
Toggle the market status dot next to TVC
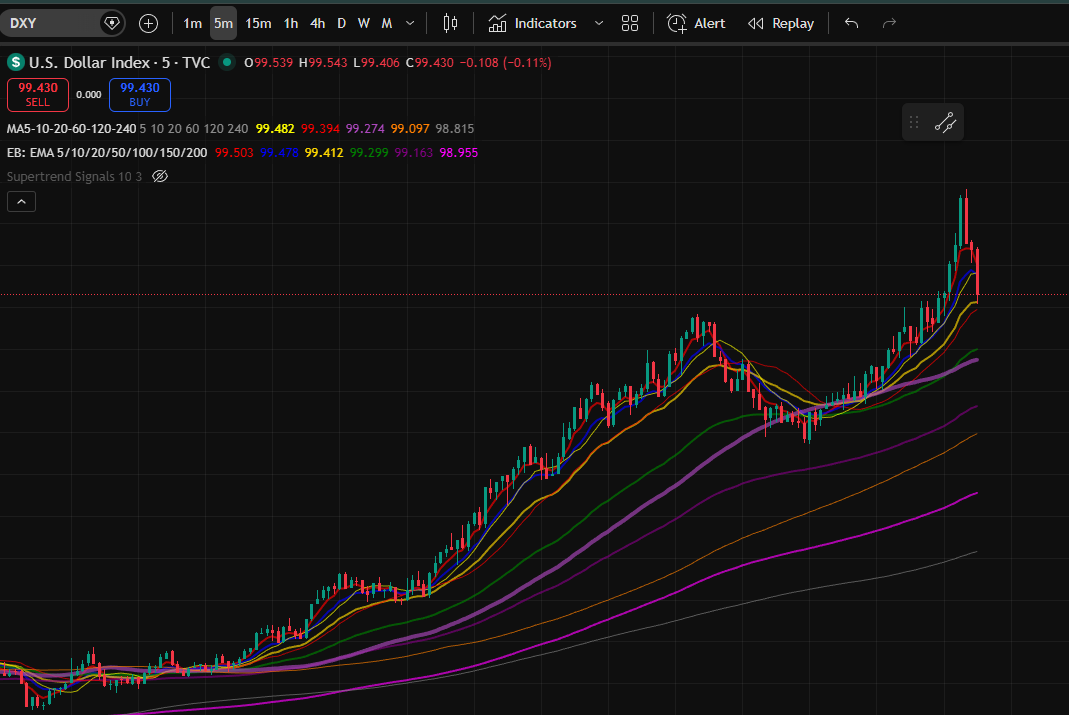tap(228, 62)
